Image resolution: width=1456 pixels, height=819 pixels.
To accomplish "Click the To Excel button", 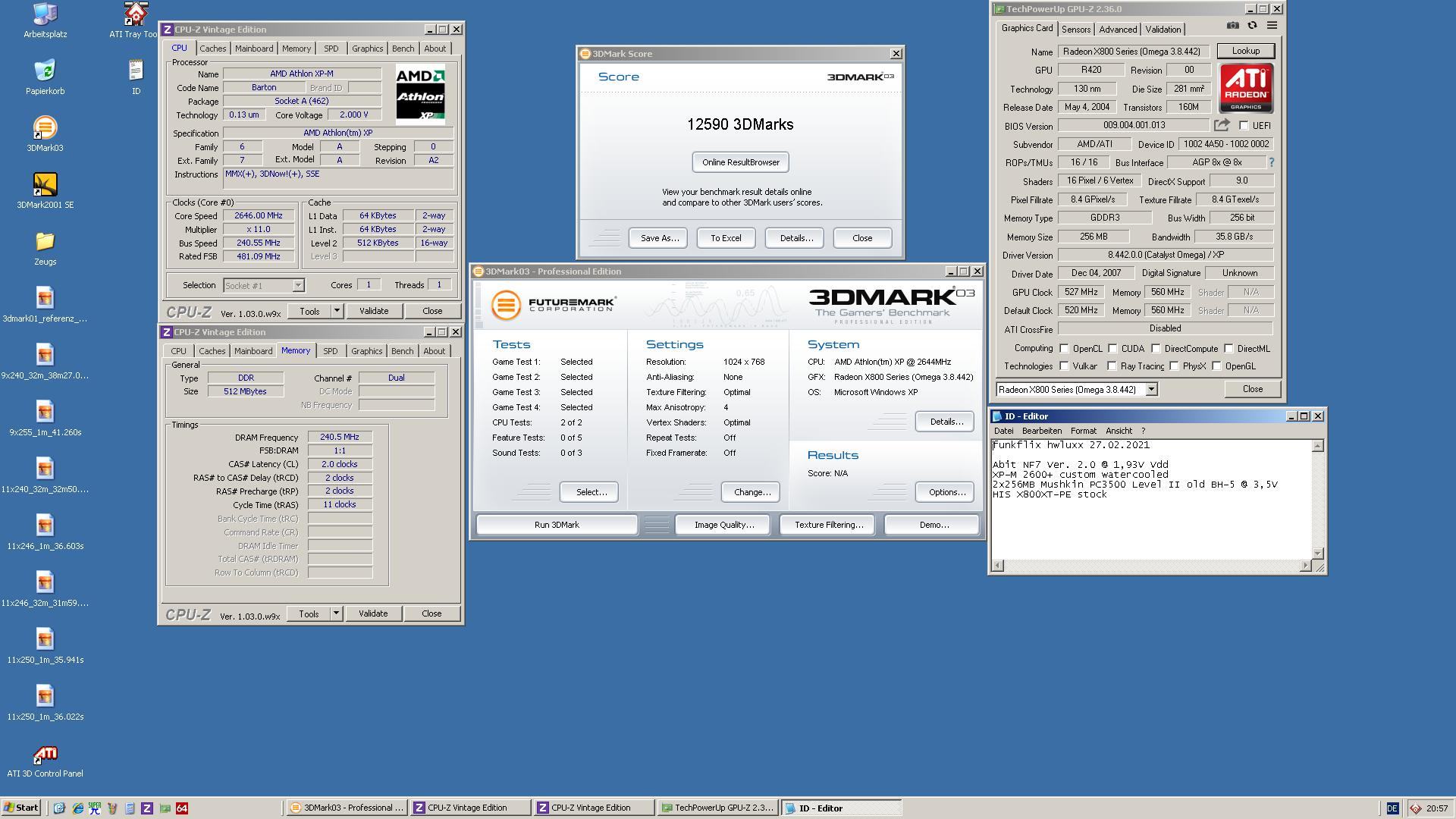I will tap(726, 238).
